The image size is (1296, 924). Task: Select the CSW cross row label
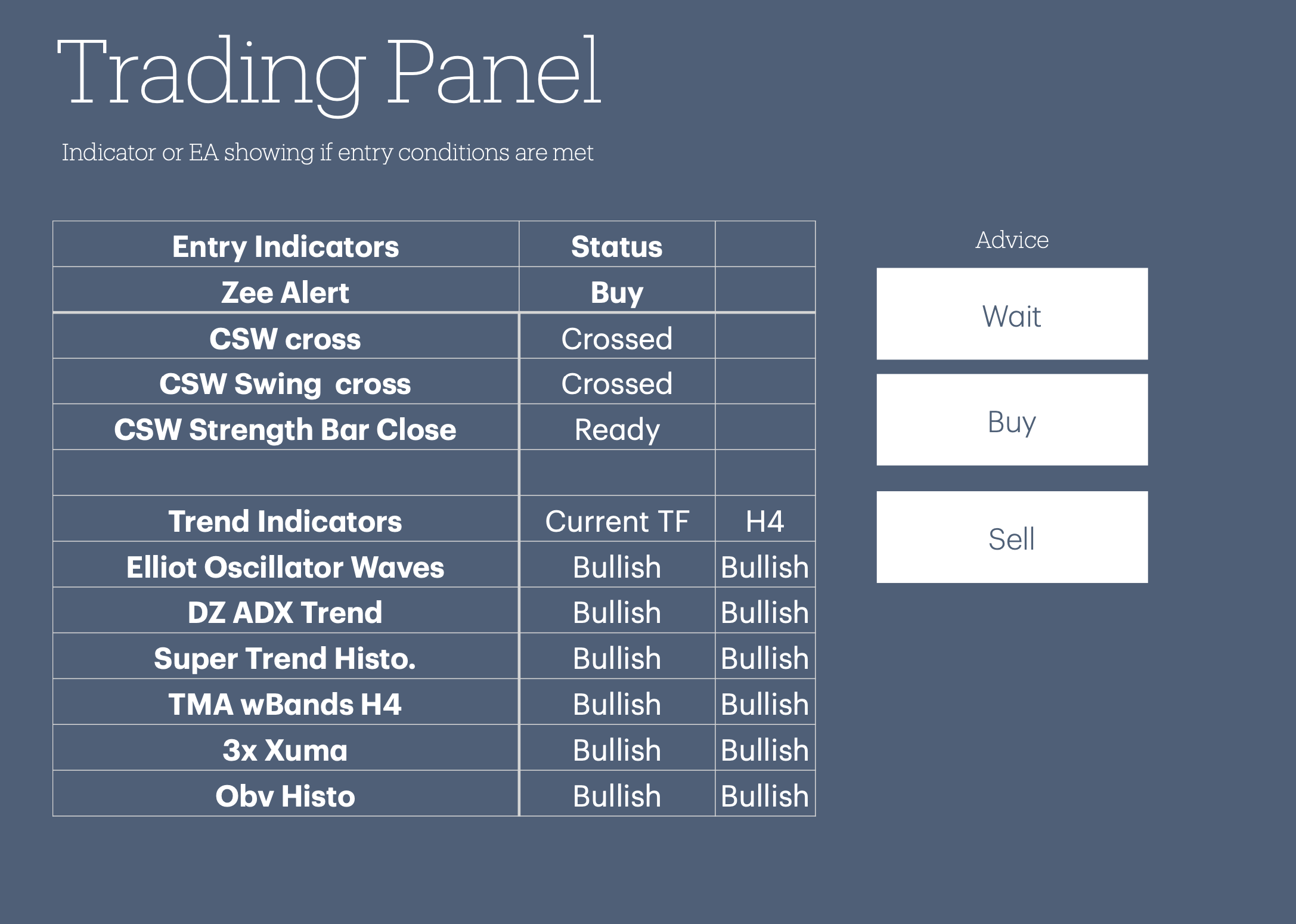tap(285, 338)
